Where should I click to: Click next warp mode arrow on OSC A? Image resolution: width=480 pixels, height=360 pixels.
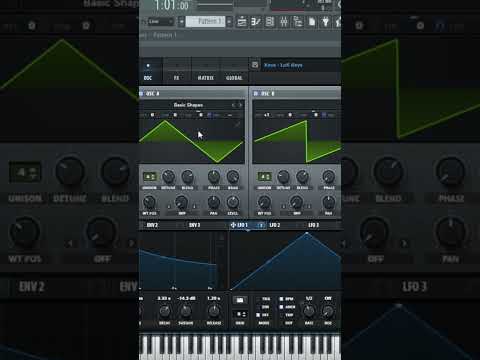coord(195,206)
